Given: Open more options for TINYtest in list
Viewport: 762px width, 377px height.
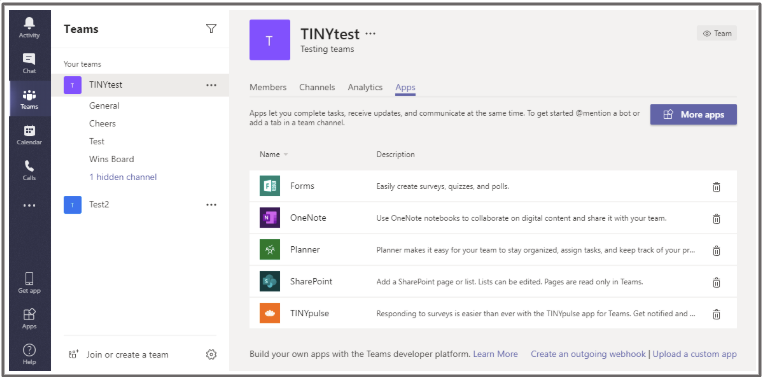Looking at the screenshot, I should [211, 85].
